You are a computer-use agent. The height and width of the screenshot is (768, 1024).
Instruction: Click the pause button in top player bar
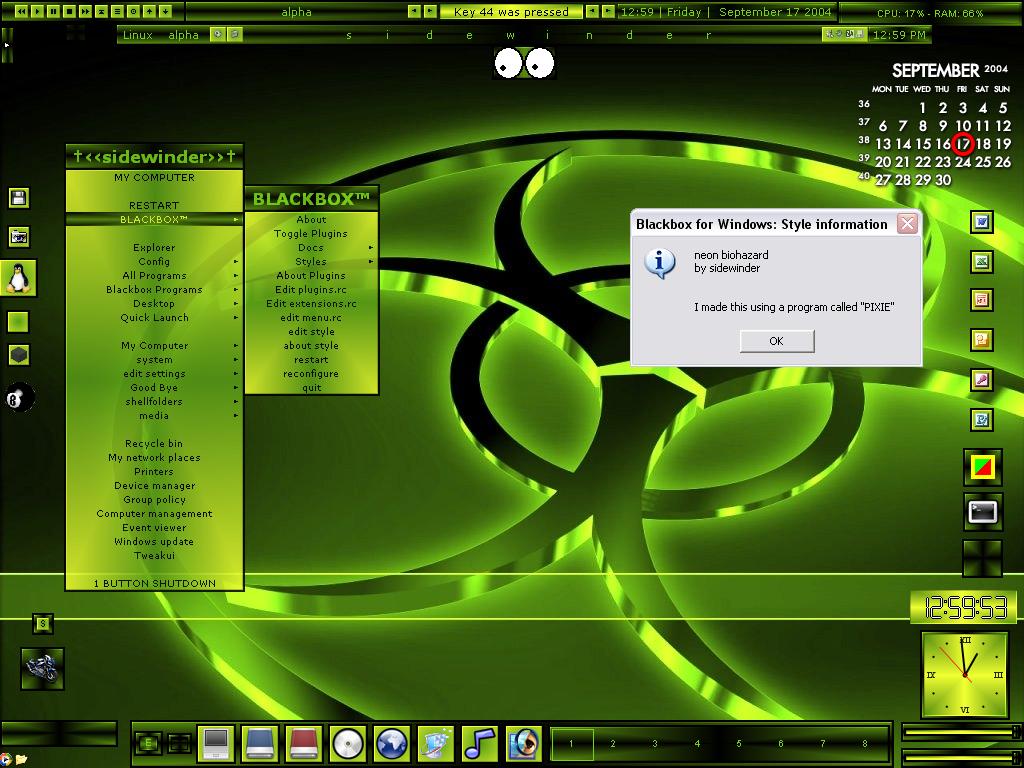pos(54,11)
